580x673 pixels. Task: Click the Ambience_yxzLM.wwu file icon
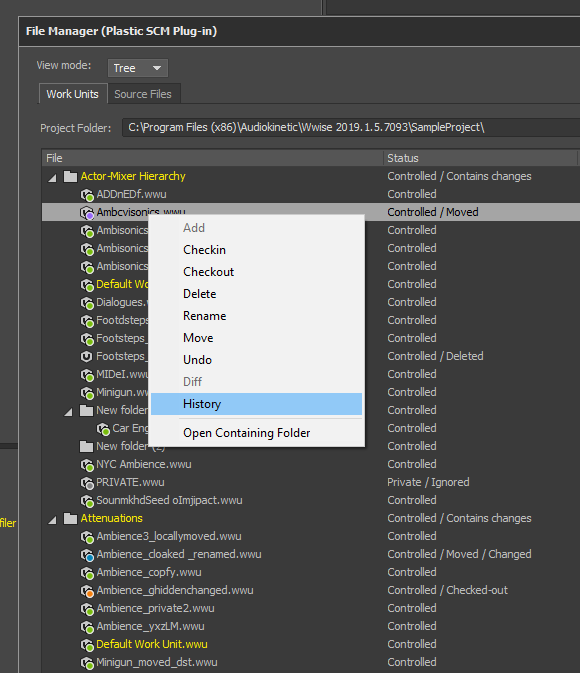(87, 627)
